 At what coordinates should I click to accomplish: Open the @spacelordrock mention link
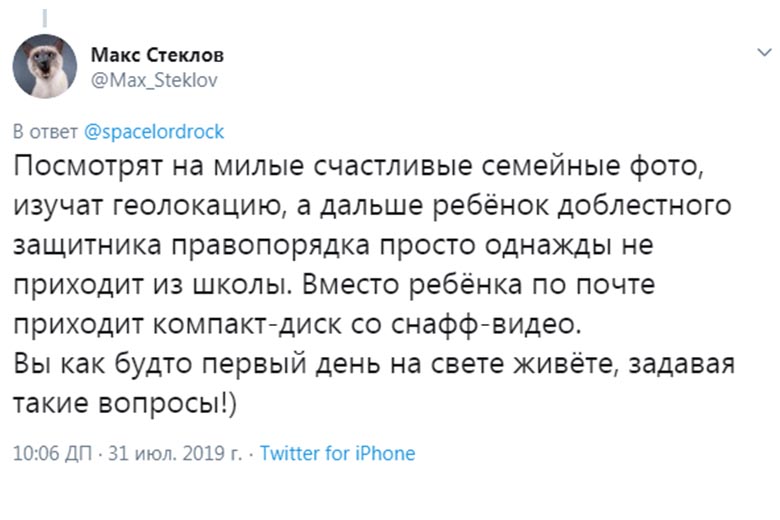point(154,132)
